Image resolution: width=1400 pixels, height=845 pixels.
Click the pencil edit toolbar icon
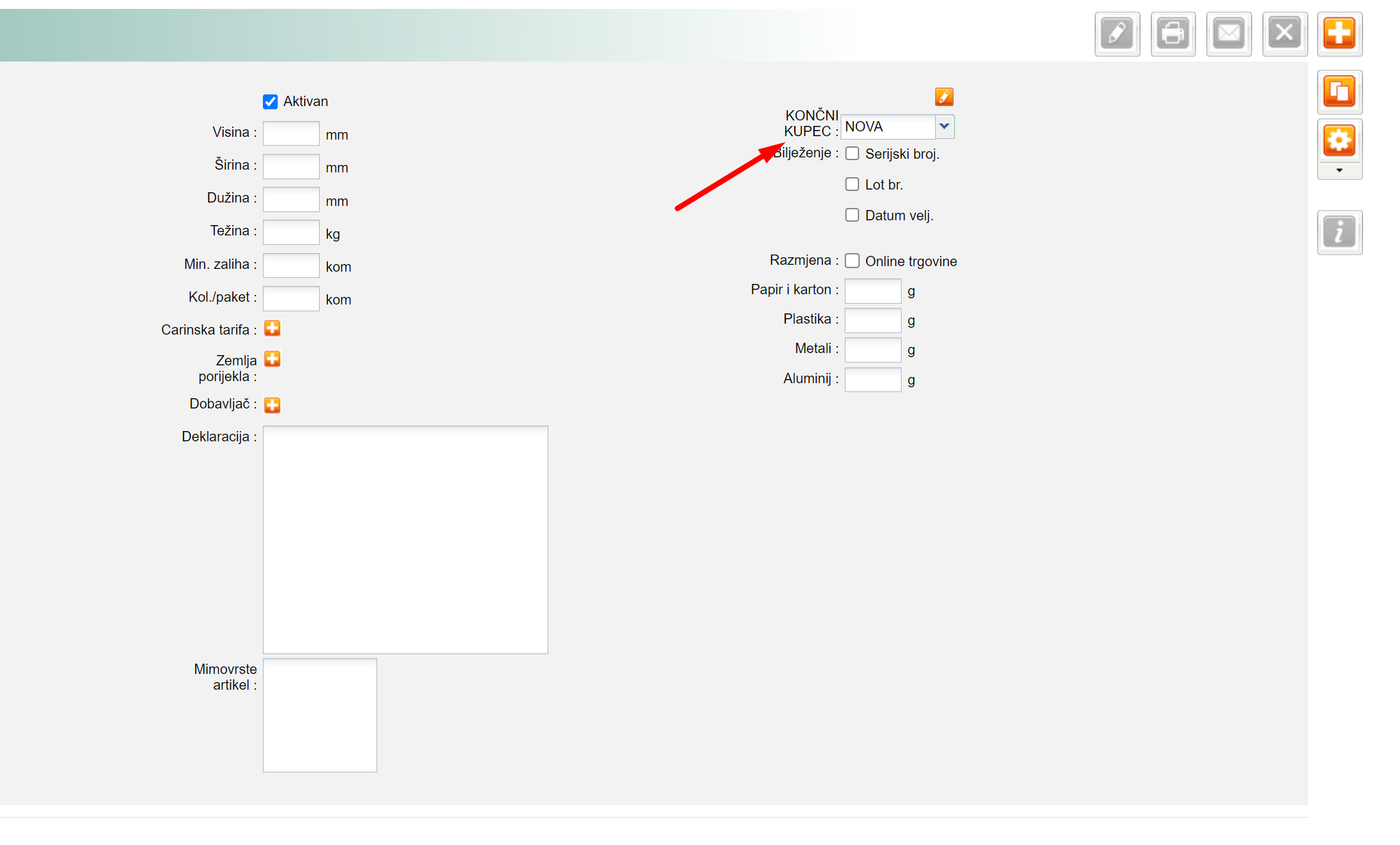pyautogui.click(x=1117, y=34)
